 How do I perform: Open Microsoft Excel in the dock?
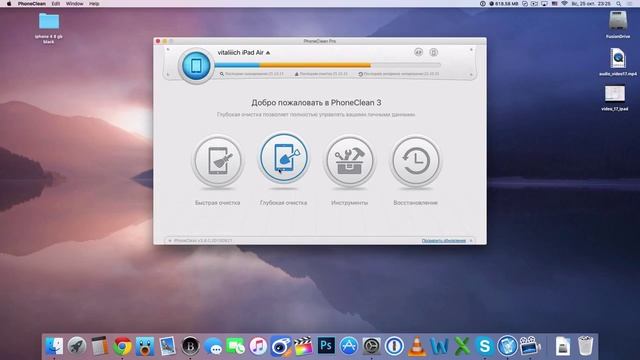(462, 346)
